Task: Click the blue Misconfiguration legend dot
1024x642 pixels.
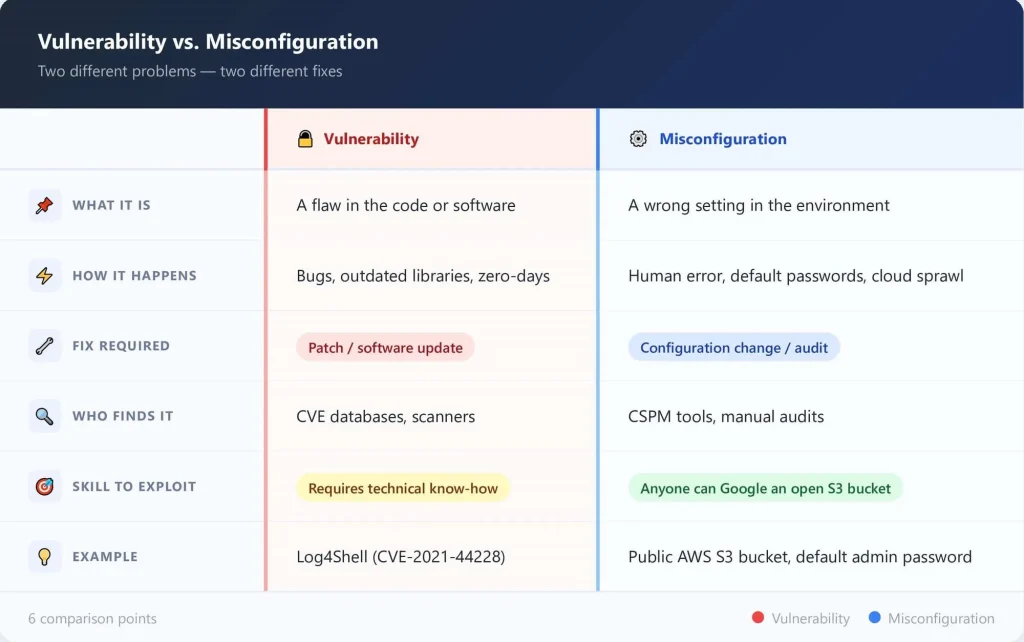Action: coord(874,618)
